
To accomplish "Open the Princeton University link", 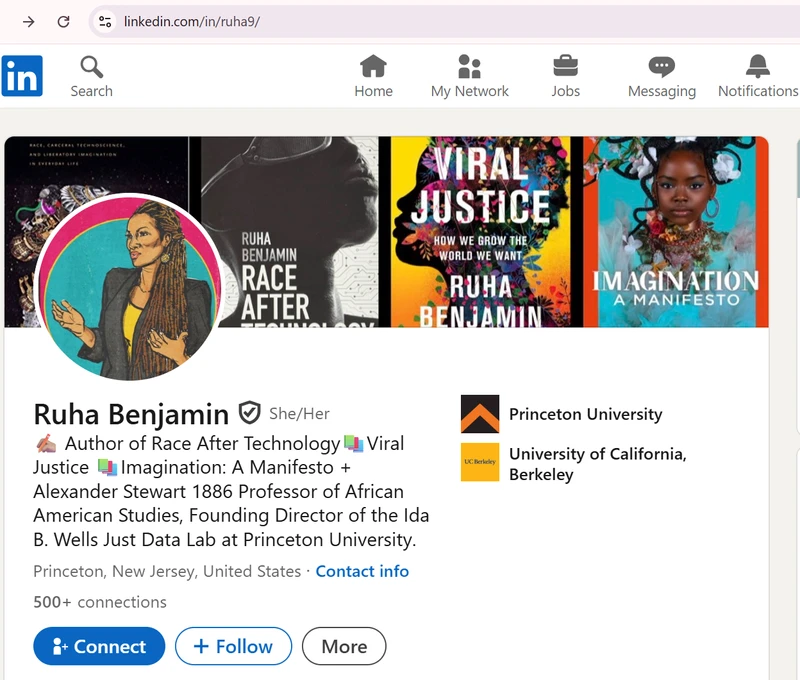I will pyautogui.click(x=585, y=414).
